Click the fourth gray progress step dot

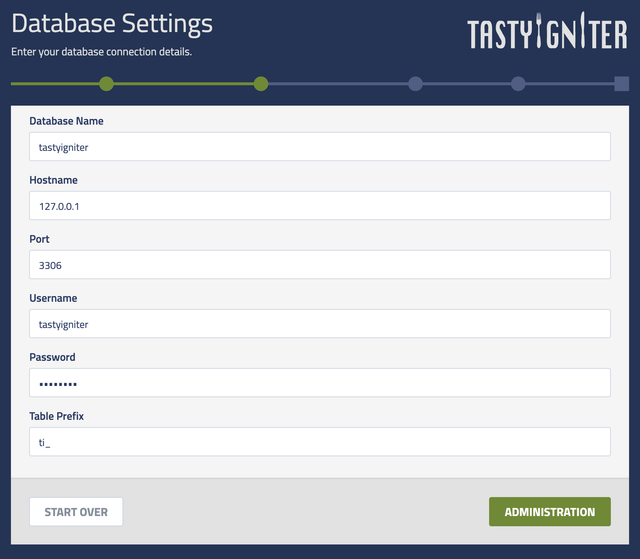click(518, 84)
